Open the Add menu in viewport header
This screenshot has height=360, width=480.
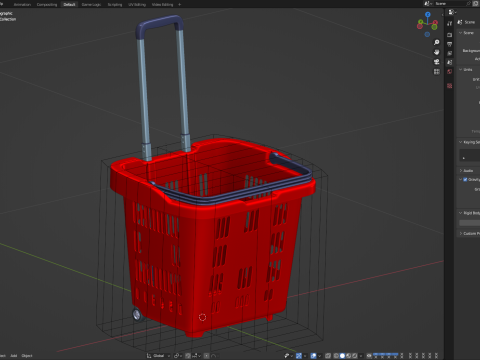pos(14,356)
